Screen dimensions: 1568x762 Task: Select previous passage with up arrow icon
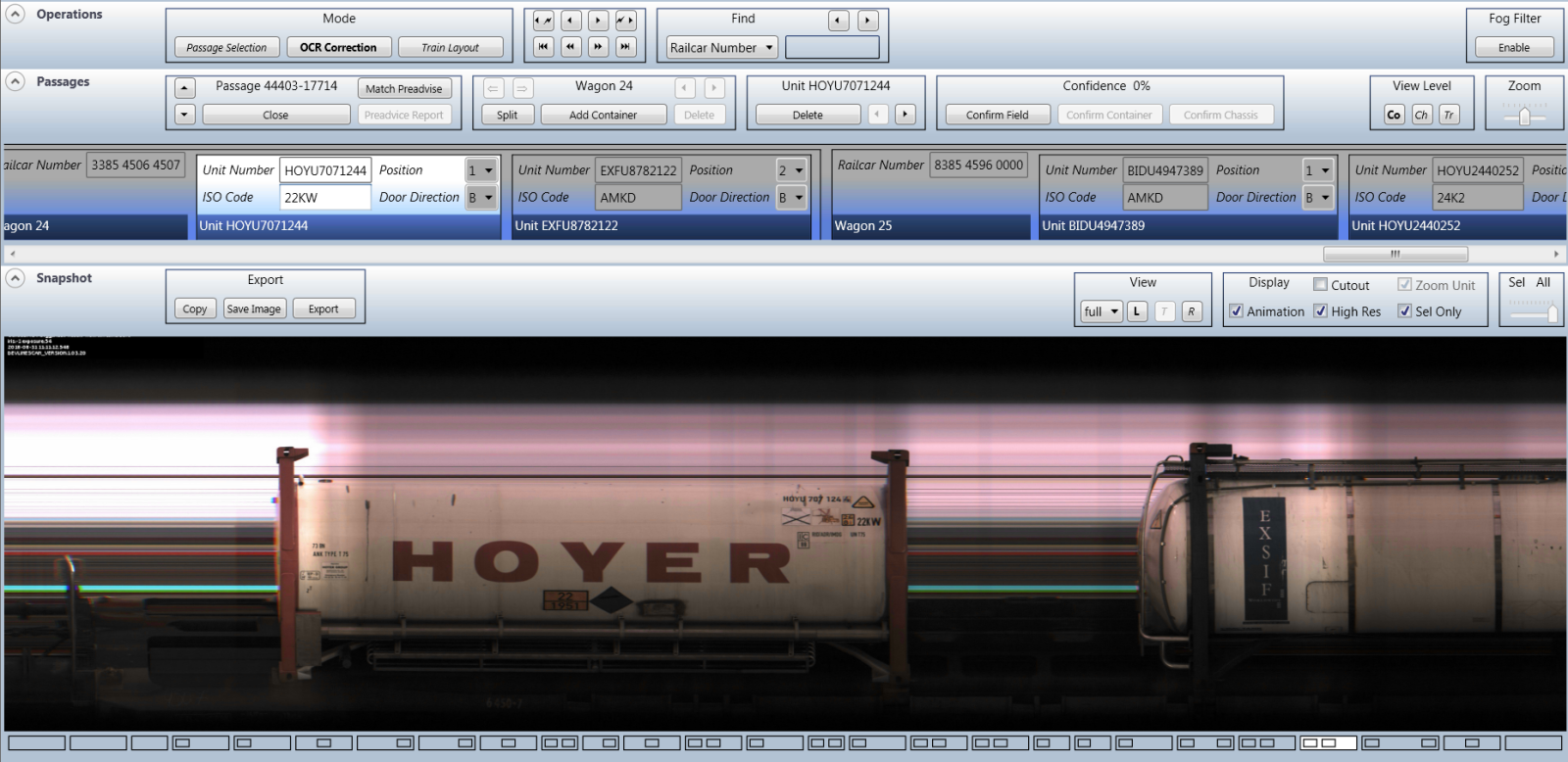click(185, 88)
